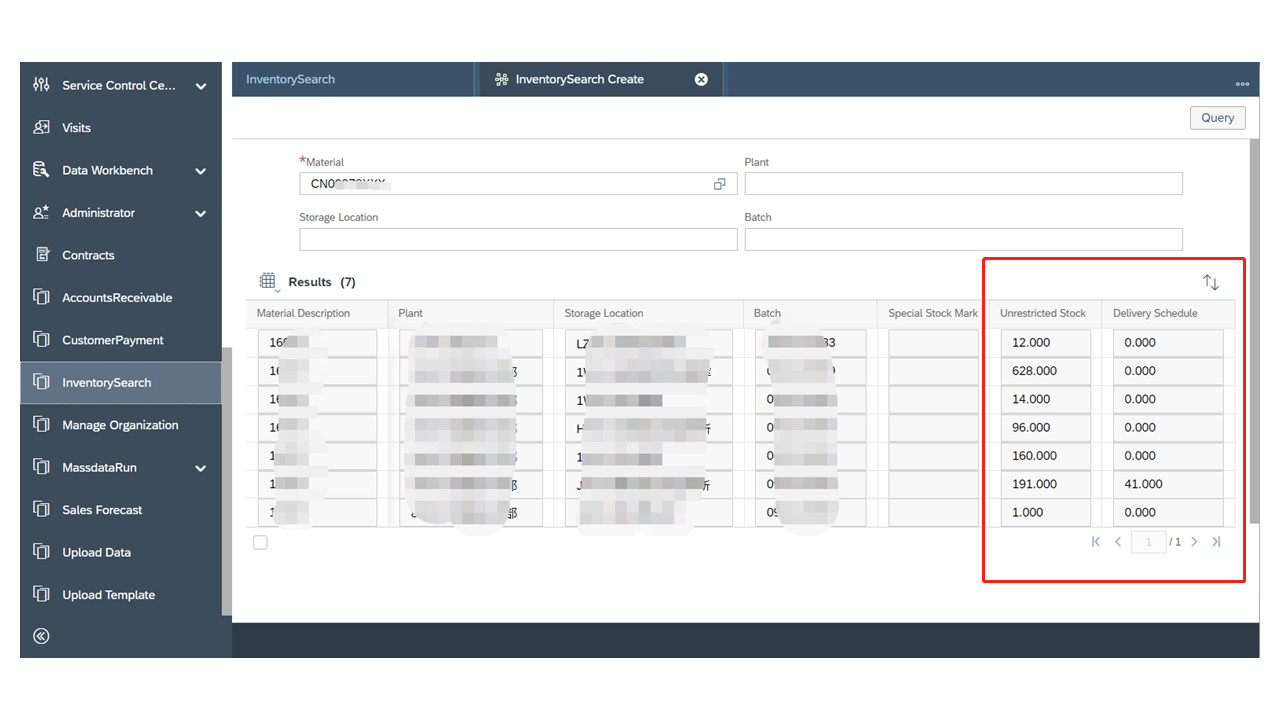
Task: Switch to the InventorySearch tab
Action: [291, 79]
